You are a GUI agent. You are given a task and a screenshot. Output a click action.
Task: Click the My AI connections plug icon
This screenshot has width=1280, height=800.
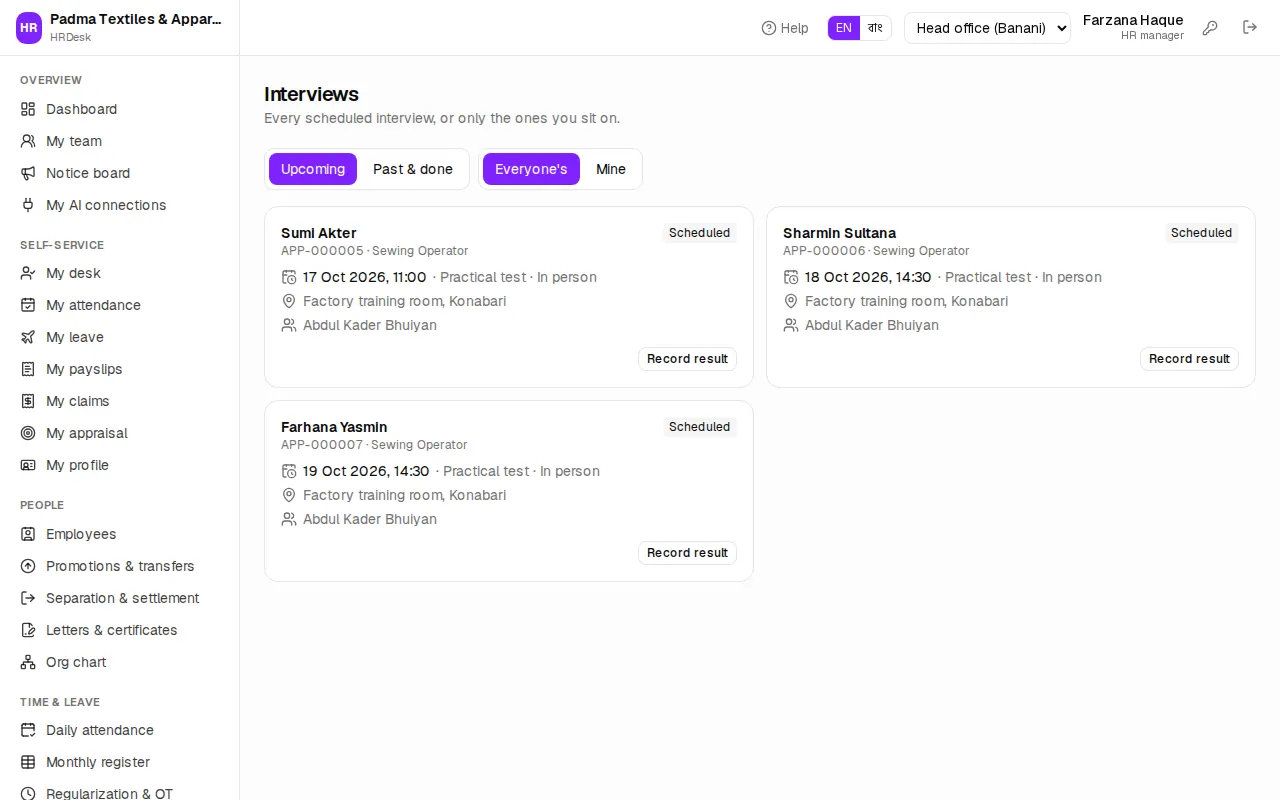click(28, 205)
